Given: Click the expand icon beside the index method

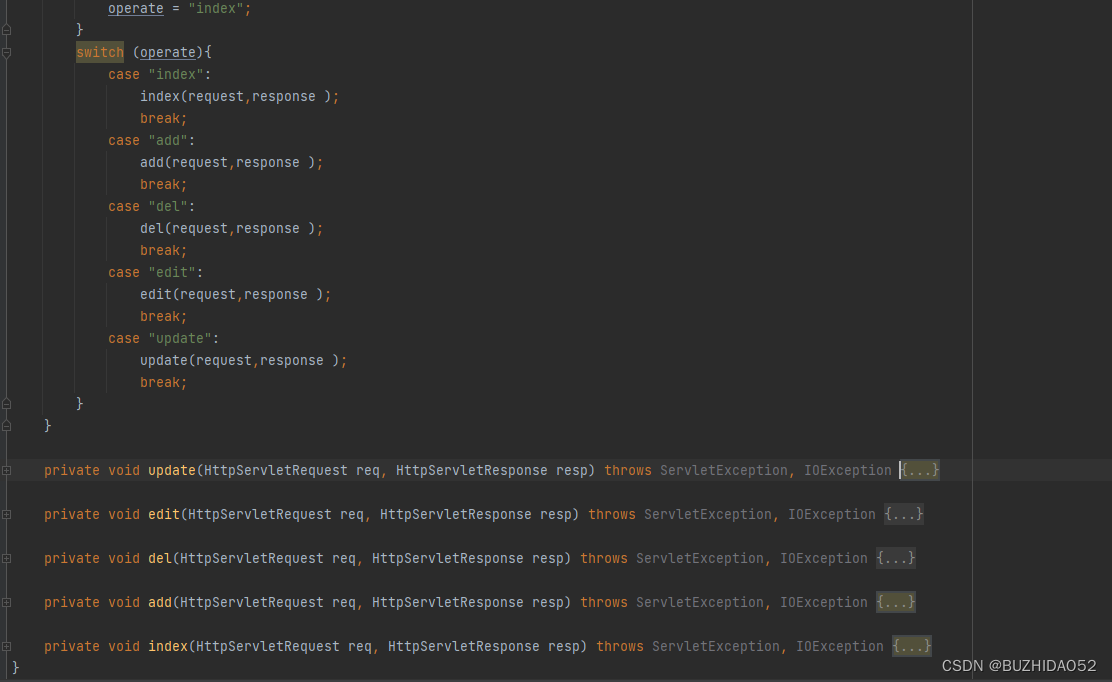Looking at the screenshot, I should [6, 646].
